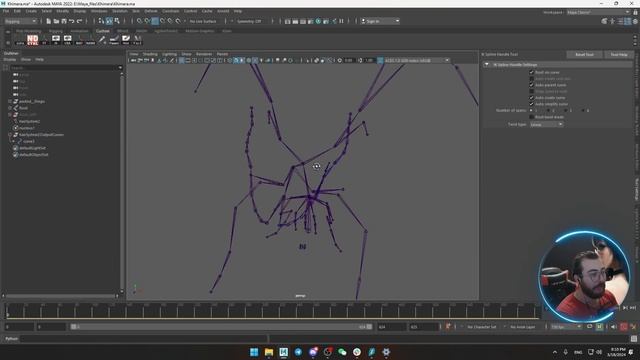Click the Save Scene icon

[x=64, y=21]
